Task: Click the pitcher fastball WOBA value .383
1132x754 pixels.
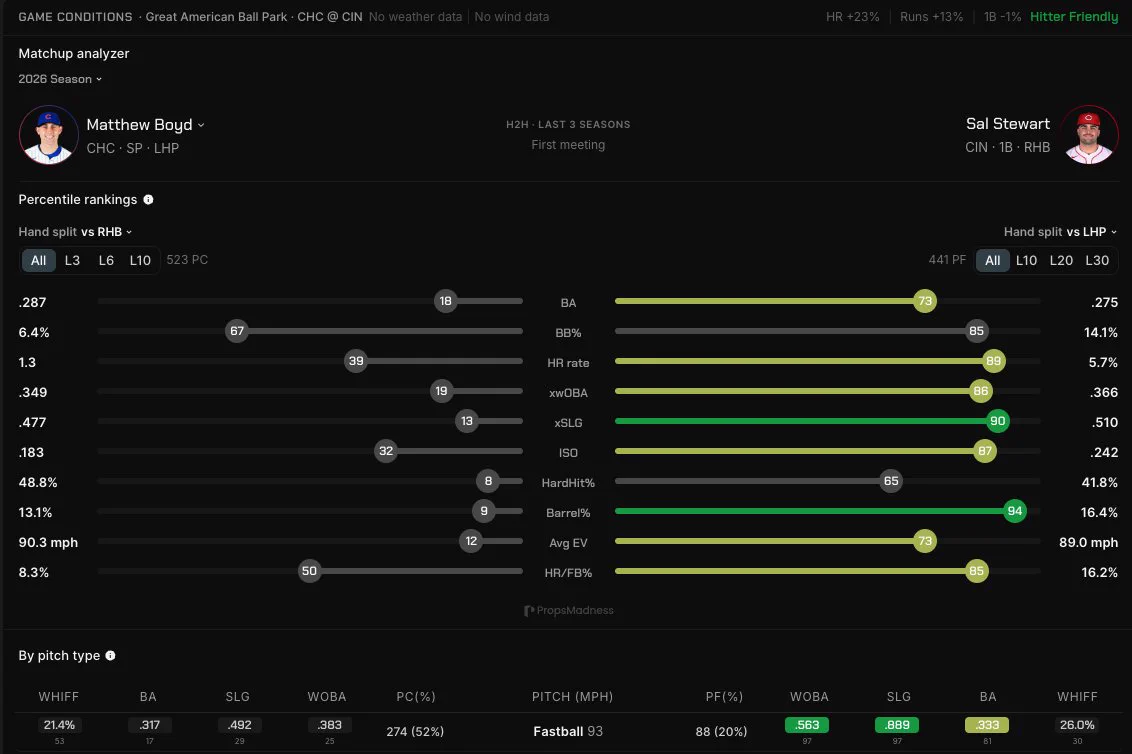Action: point(329,725)
